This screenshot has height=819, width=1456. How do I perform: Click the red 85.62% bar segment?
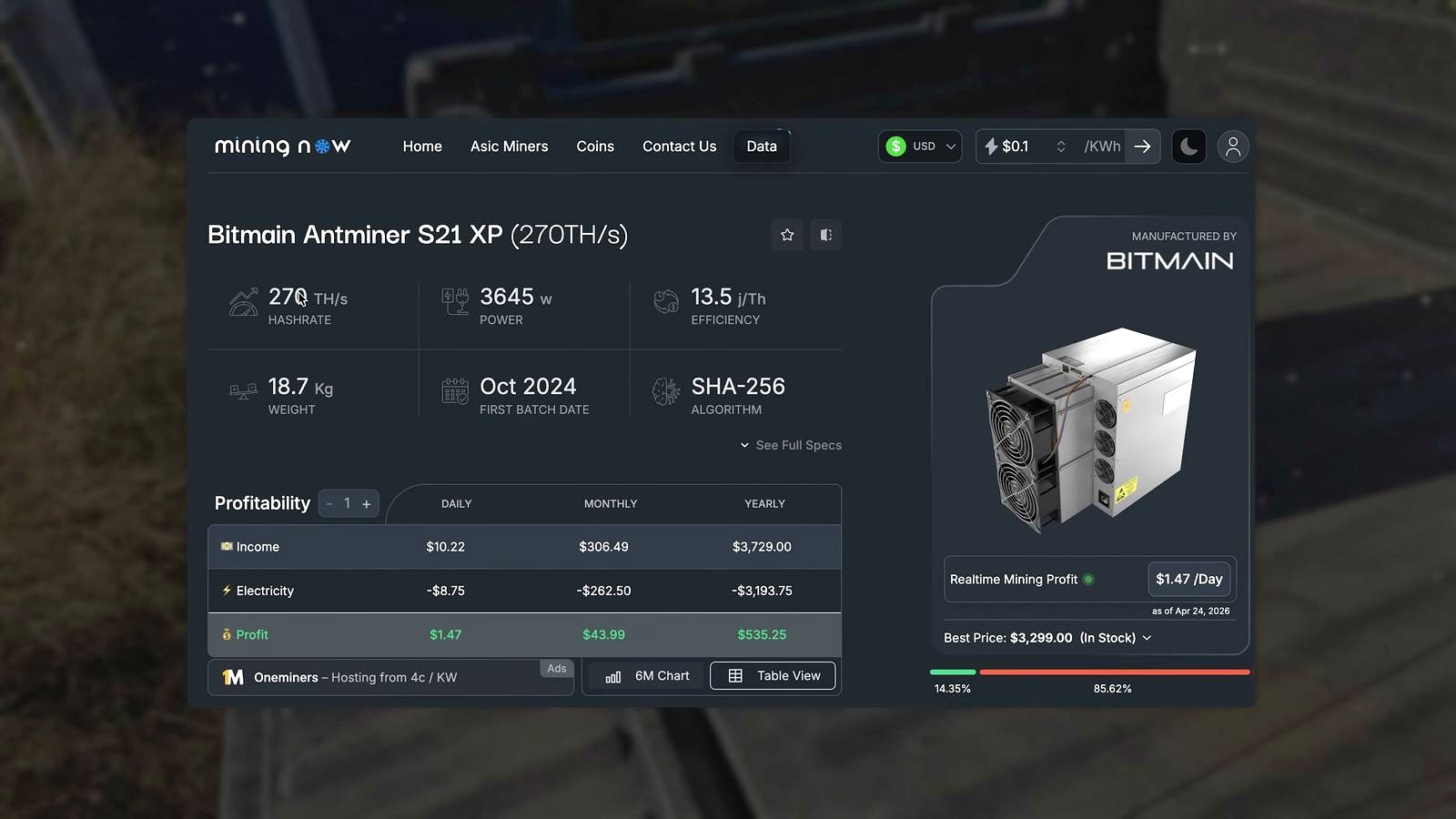pos(1115,672)
